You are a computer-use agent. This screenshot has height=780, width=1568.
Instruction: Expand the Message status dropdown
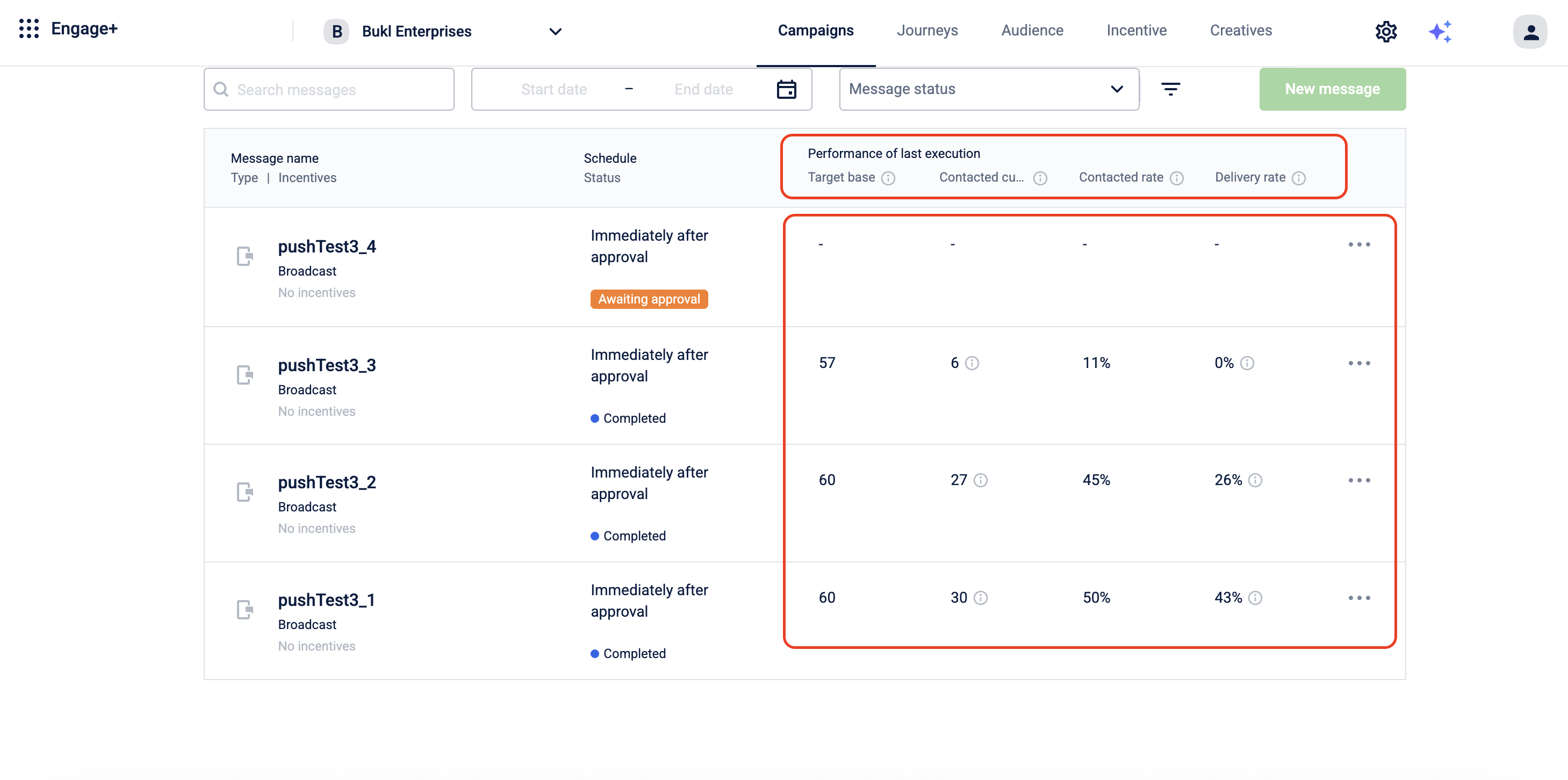[989, 89]
